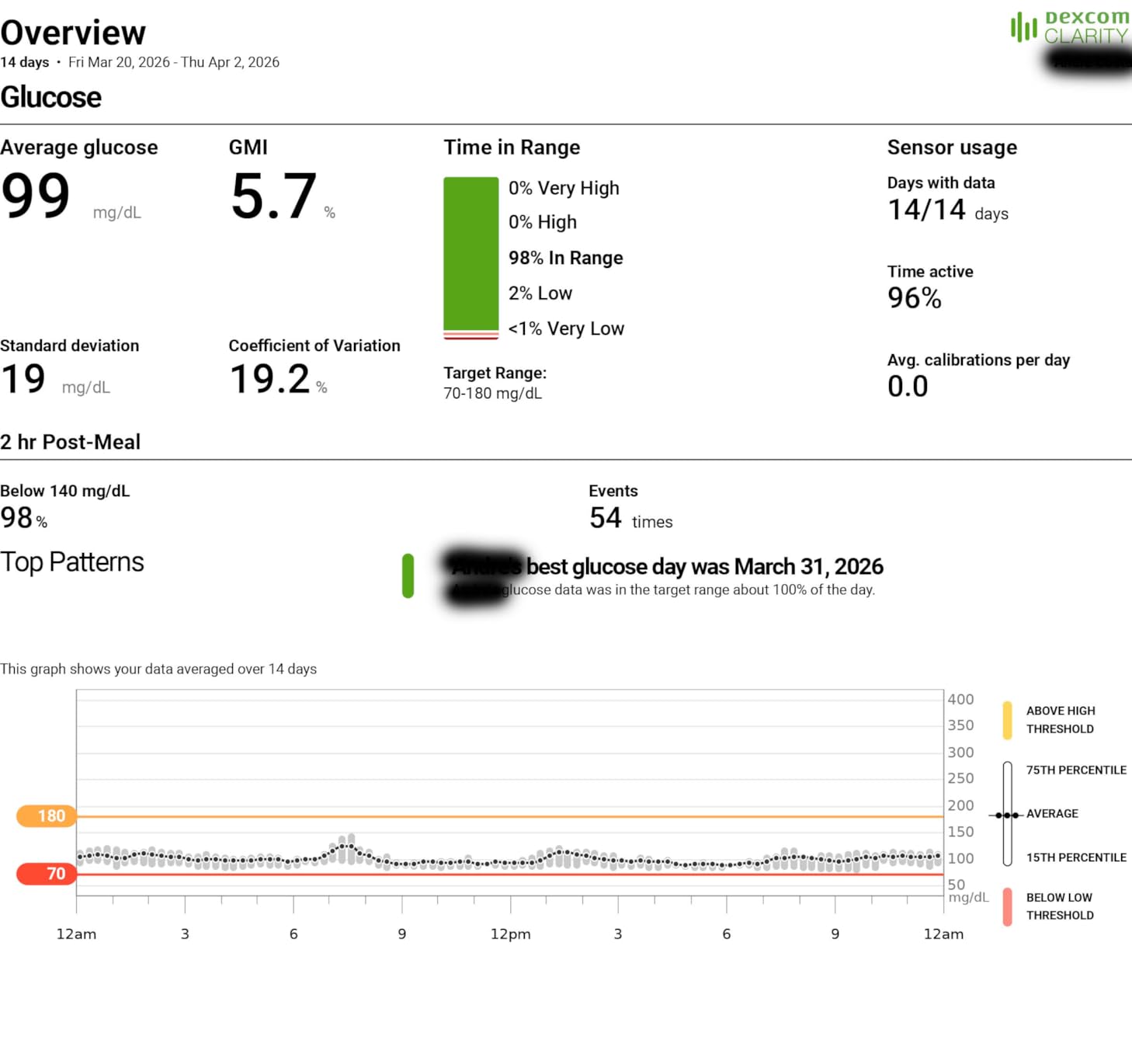1132x1064 pixels.
Task: Click the Dexcom Clarity logo
Action: pos(1070,30)
